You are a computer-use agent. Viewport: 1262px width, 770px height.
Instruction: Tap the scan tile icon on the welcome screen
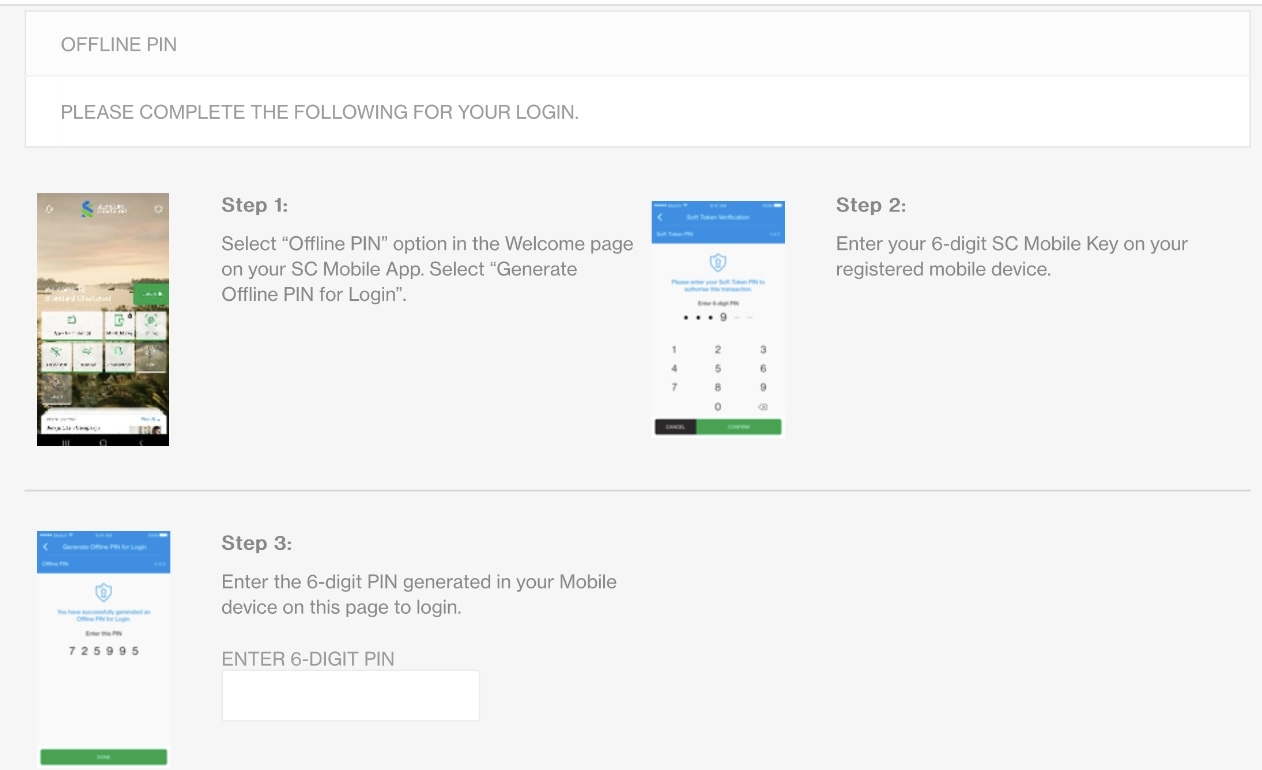coord(152,324)
